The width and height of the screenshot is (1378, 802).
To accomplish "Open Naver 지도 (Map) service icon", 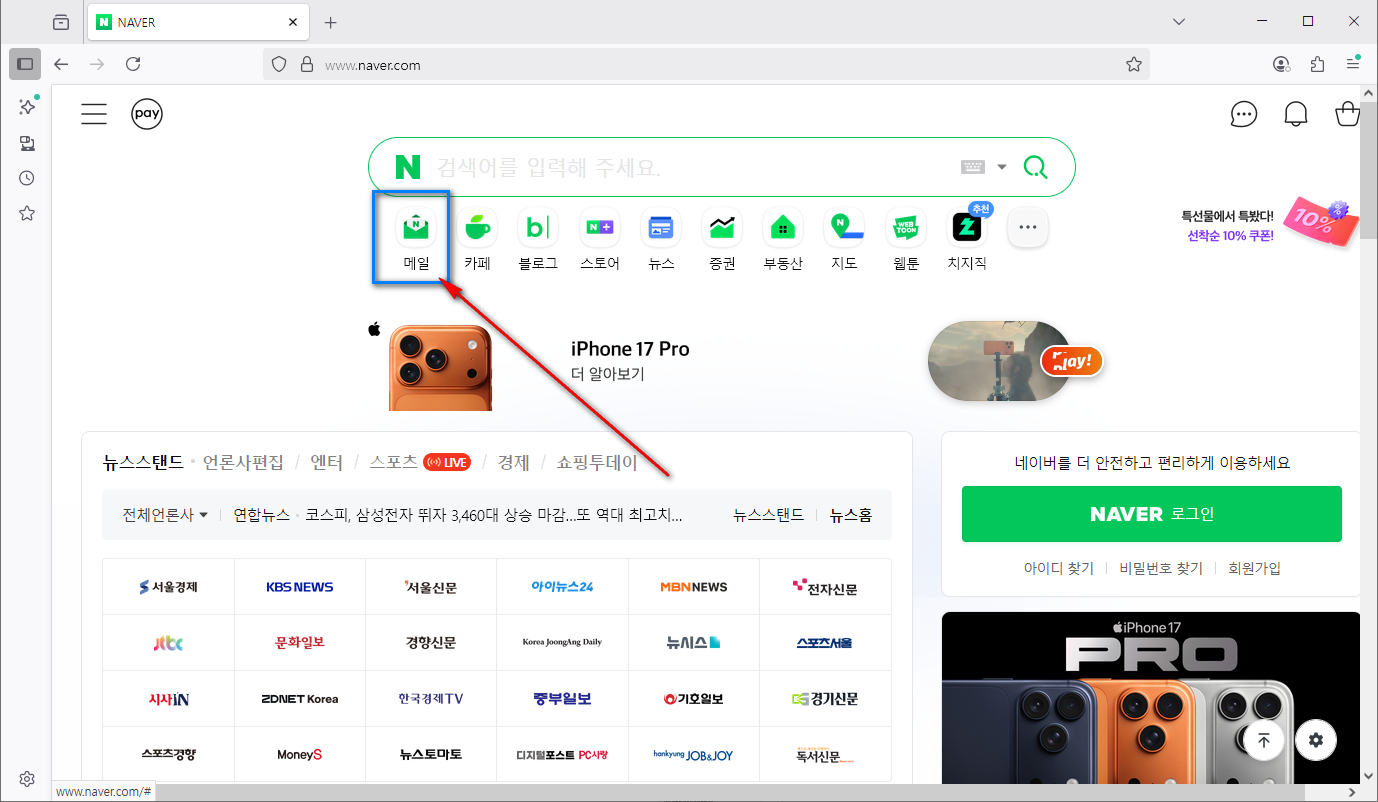I will tap(844, 227).
